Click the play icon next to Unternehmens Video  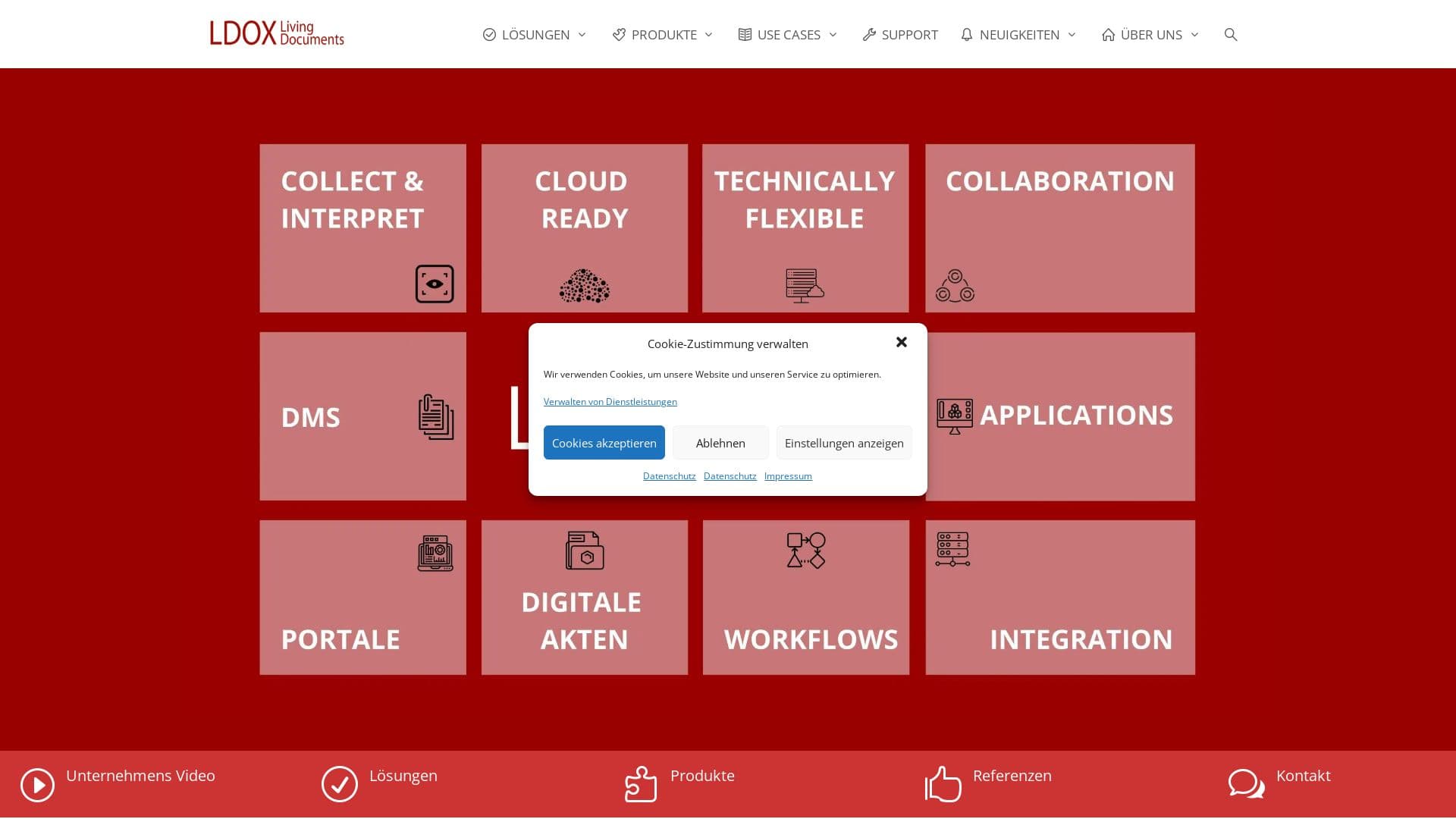(37, 784)
